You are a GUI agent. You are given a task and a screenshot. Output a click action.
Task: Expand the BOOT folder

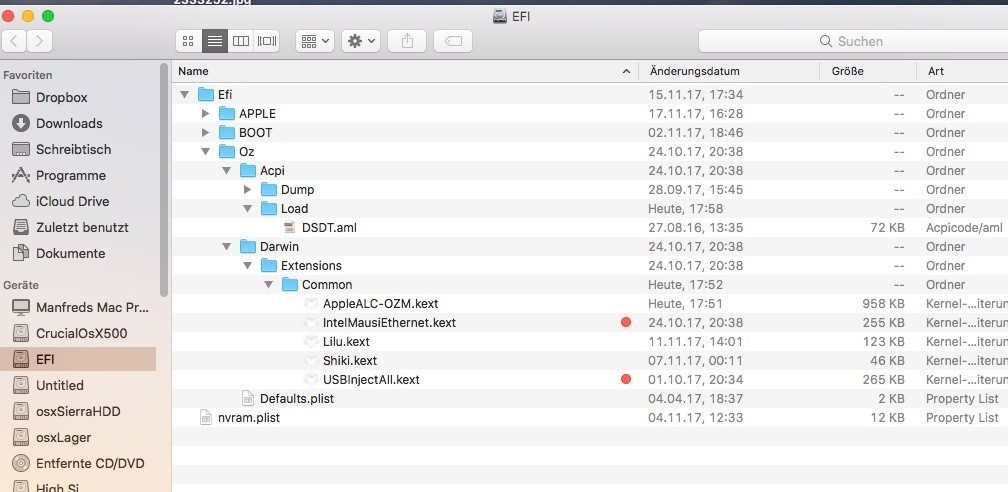coord(206,132)
